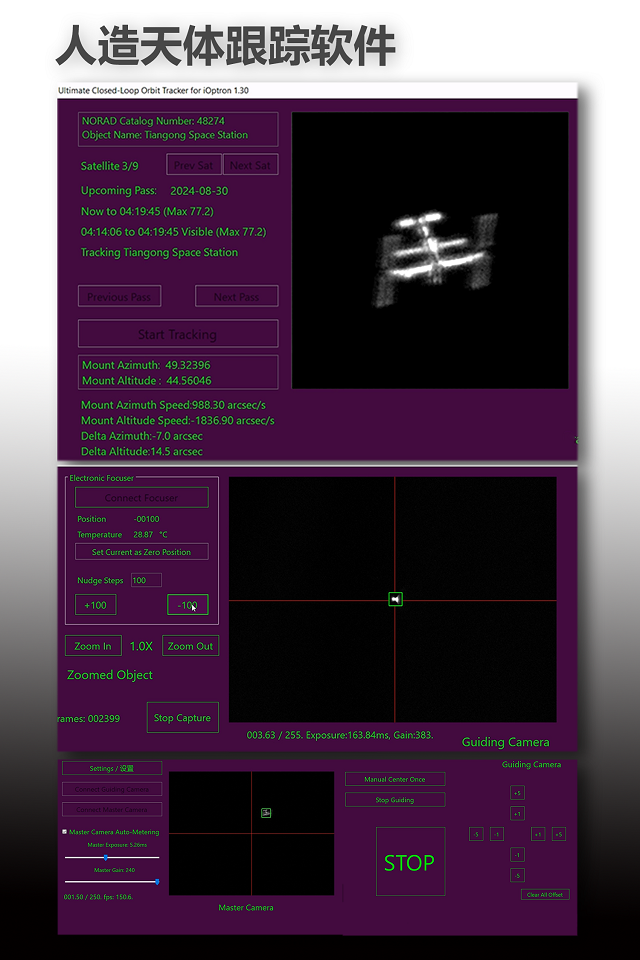Open the Settings / 设置 button
The width and height of the screenshot is (640, 960).
111,768
